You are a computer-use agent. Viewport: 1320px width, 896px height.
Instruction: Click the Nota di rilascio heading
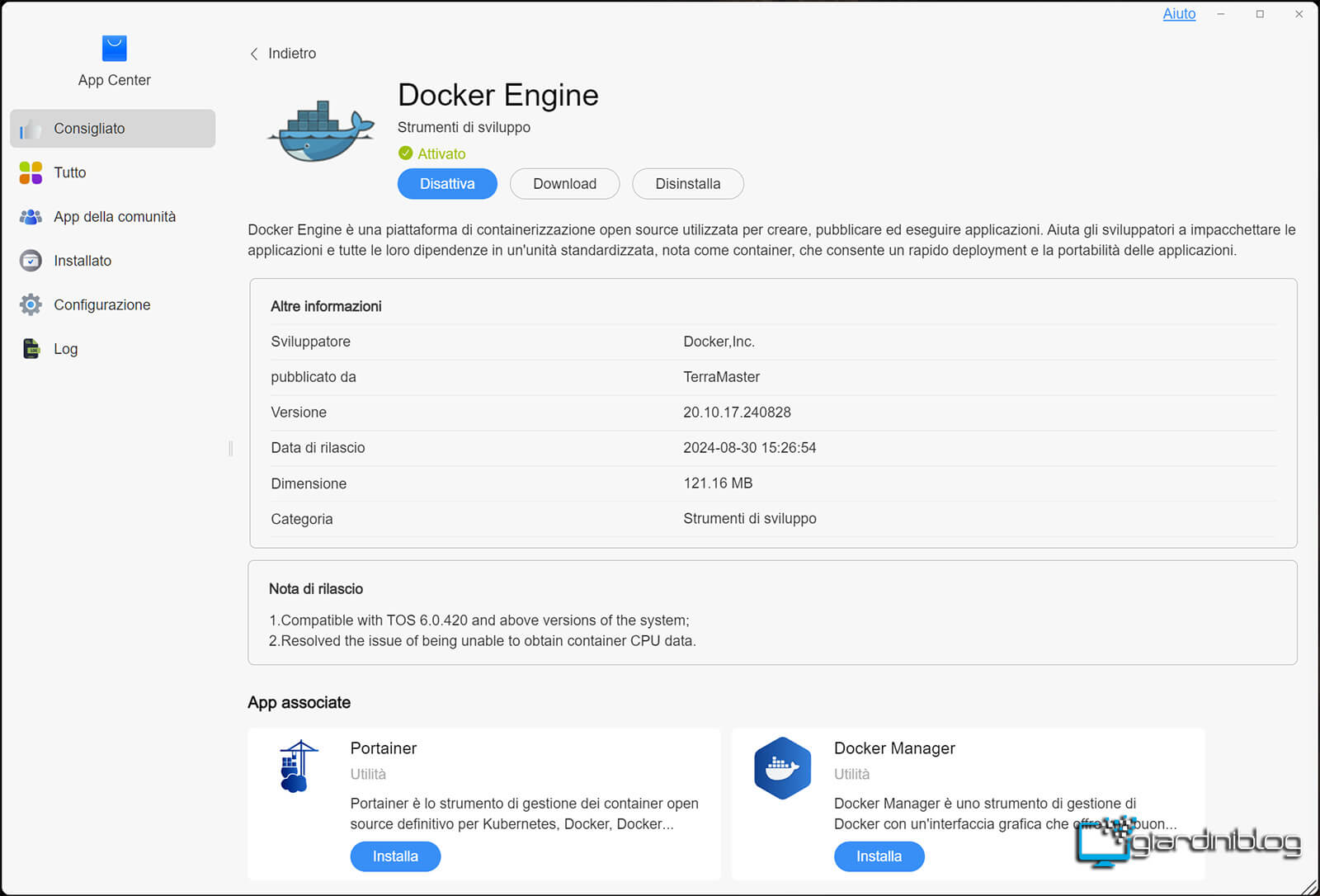316,589
